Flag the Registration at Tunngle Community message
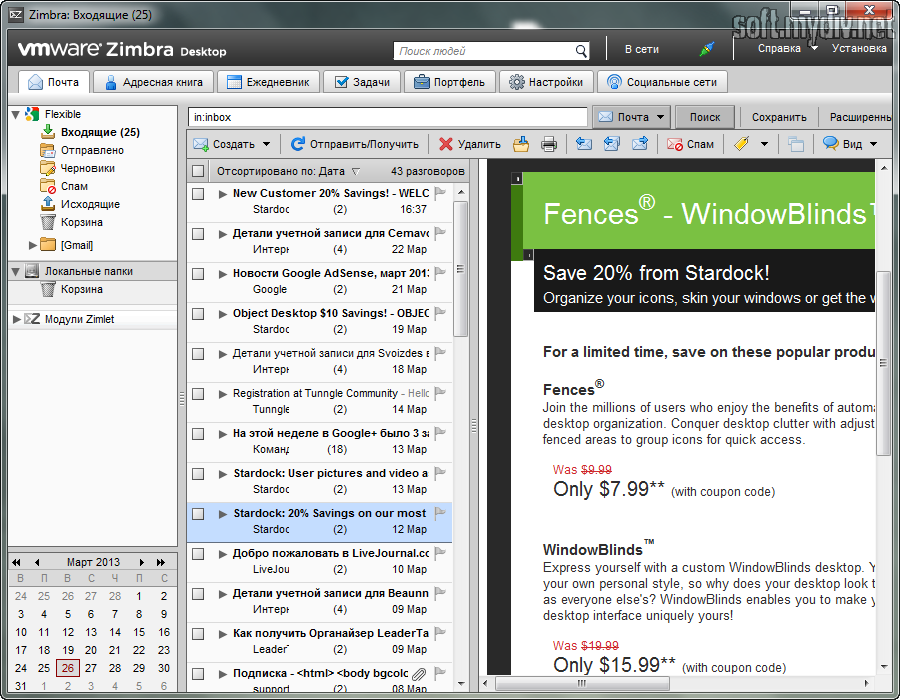The height and width of the screenshot is (700, 900). click(x=440, y=393)
